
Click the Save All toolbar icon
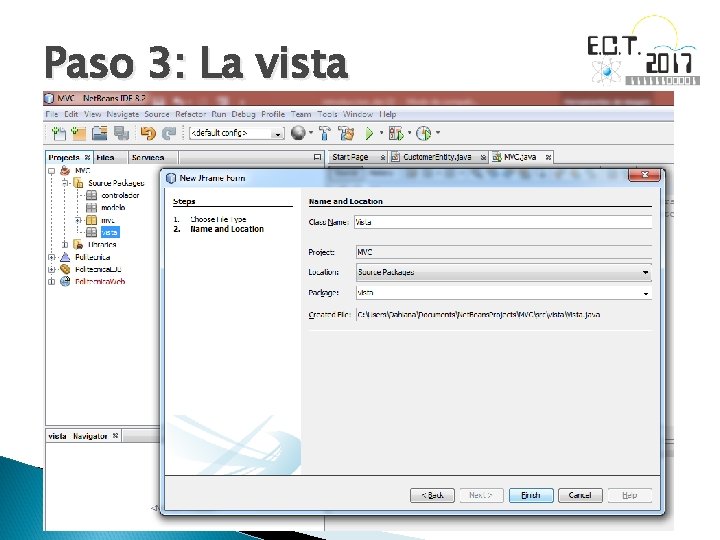click(121, 133)
